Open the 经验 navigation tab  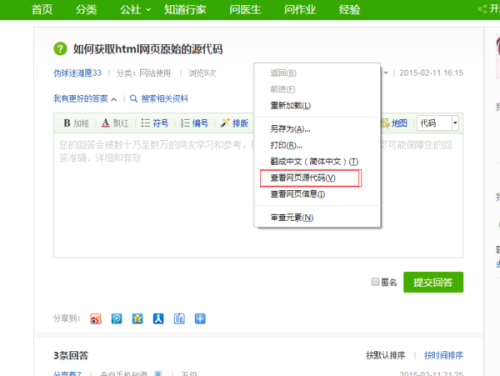pos(349,10)
